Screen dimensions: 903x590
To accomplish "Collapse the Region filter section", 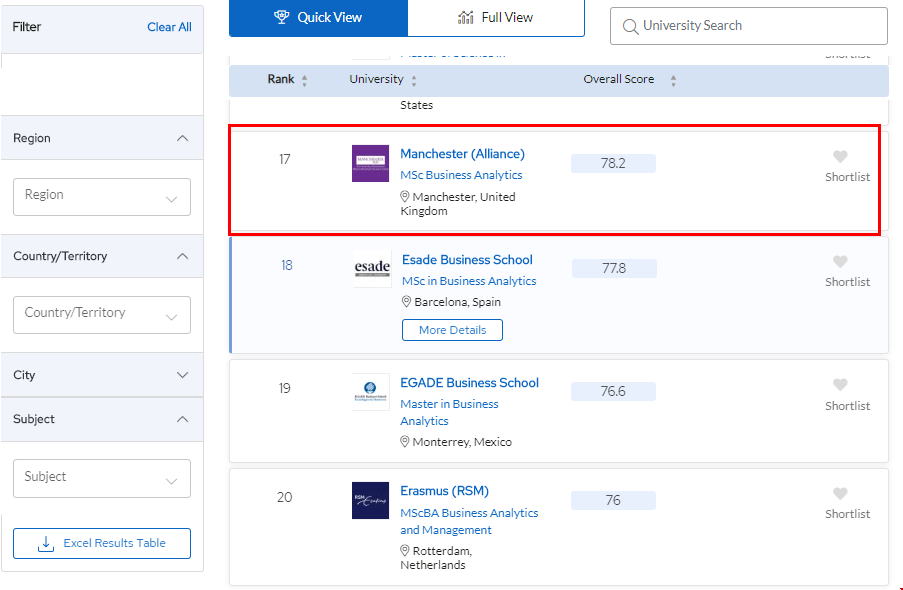I will 182,138.
